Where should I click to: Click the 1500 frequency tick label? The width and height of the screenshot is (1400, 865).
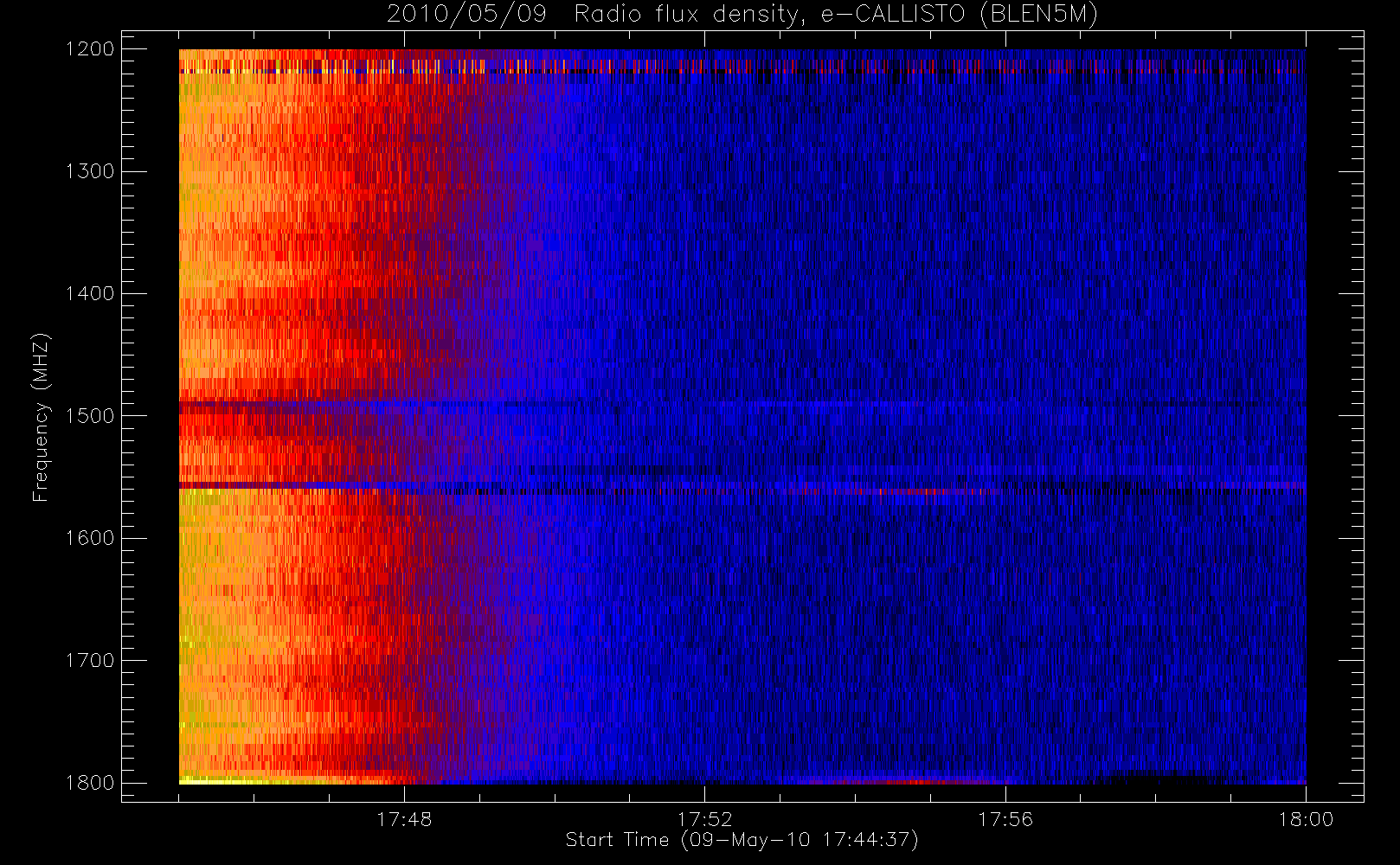[x=90, y=416]
